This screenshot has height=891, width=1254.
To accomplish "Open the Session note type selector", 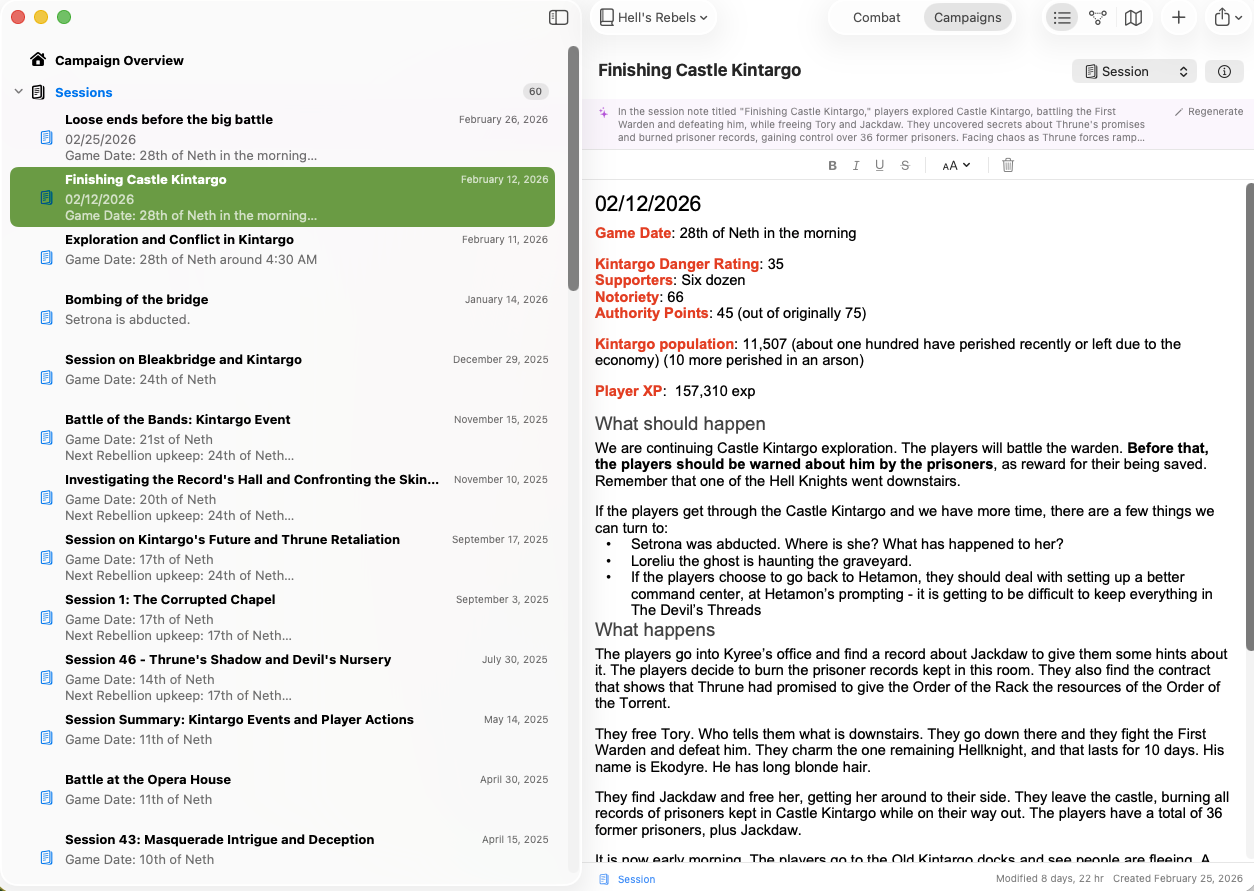I will [x=1134, y=72].
